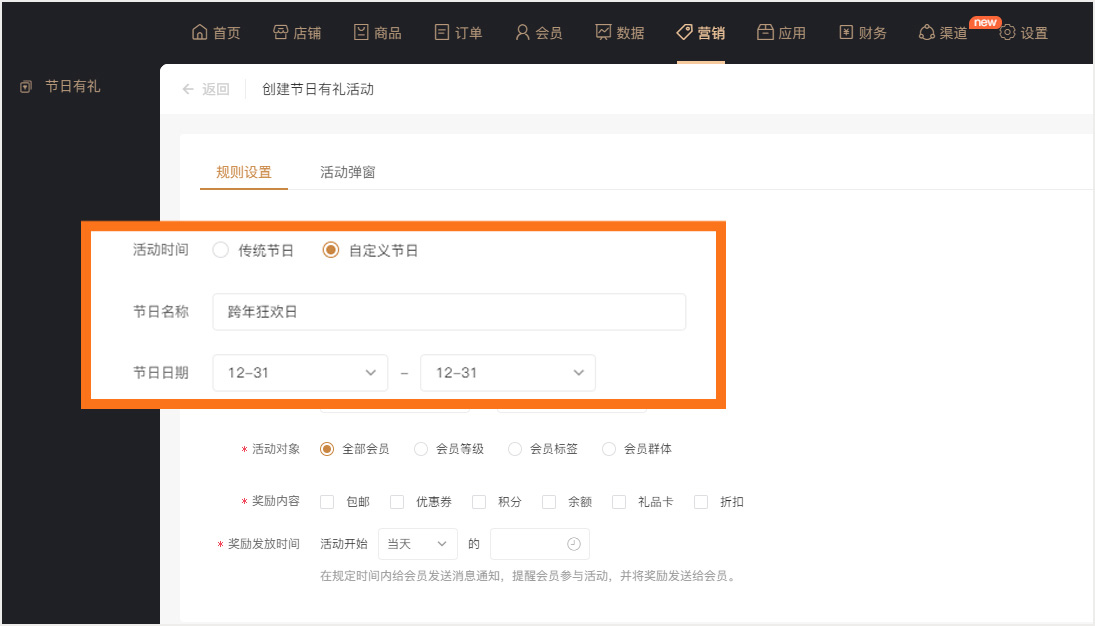This screenshot has width=1095, height=626.
Task: Open the 订单 orders icon
Action: point(442,33)
